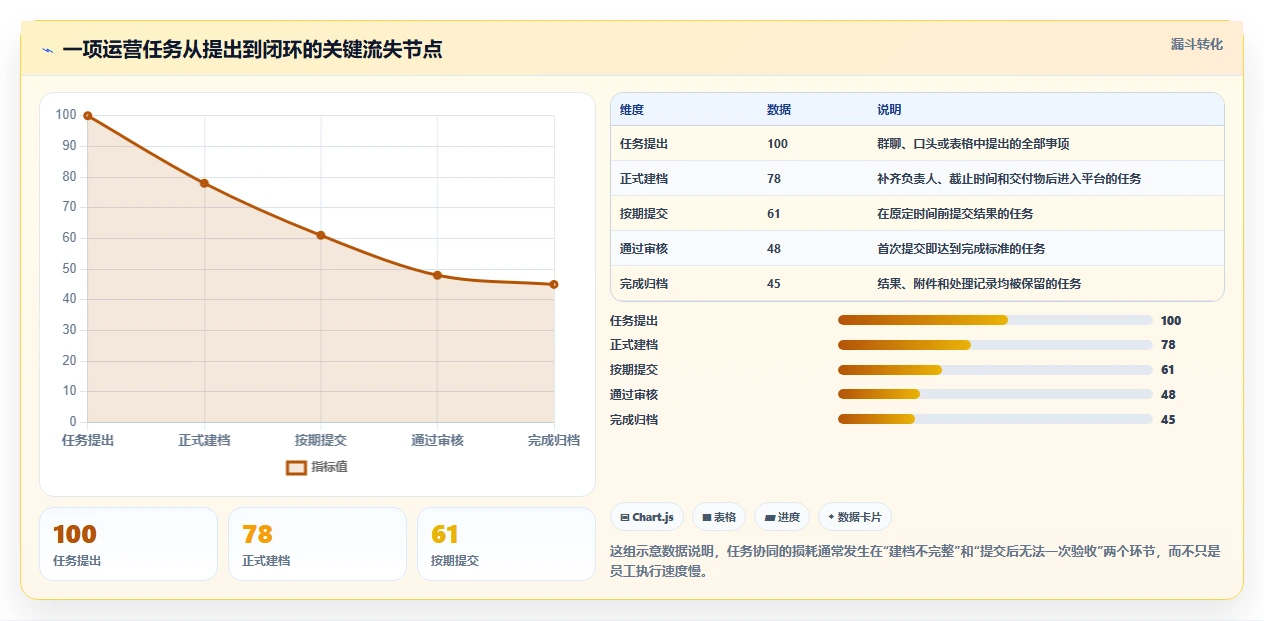Click the progress value 61 label
Screen dimensions: 1264x621
pos(1168,370)
